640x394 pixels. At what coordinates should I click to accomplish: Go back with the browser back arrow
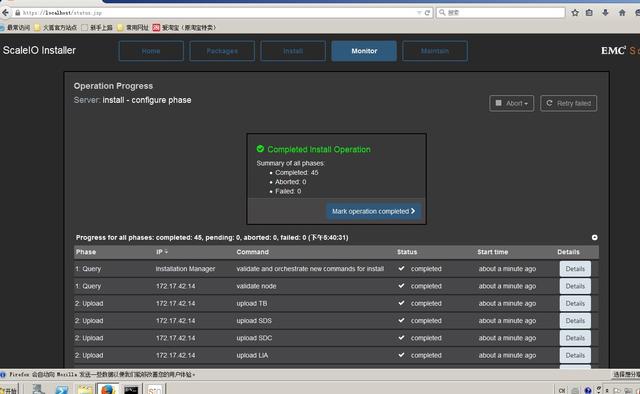pos(5,13)
